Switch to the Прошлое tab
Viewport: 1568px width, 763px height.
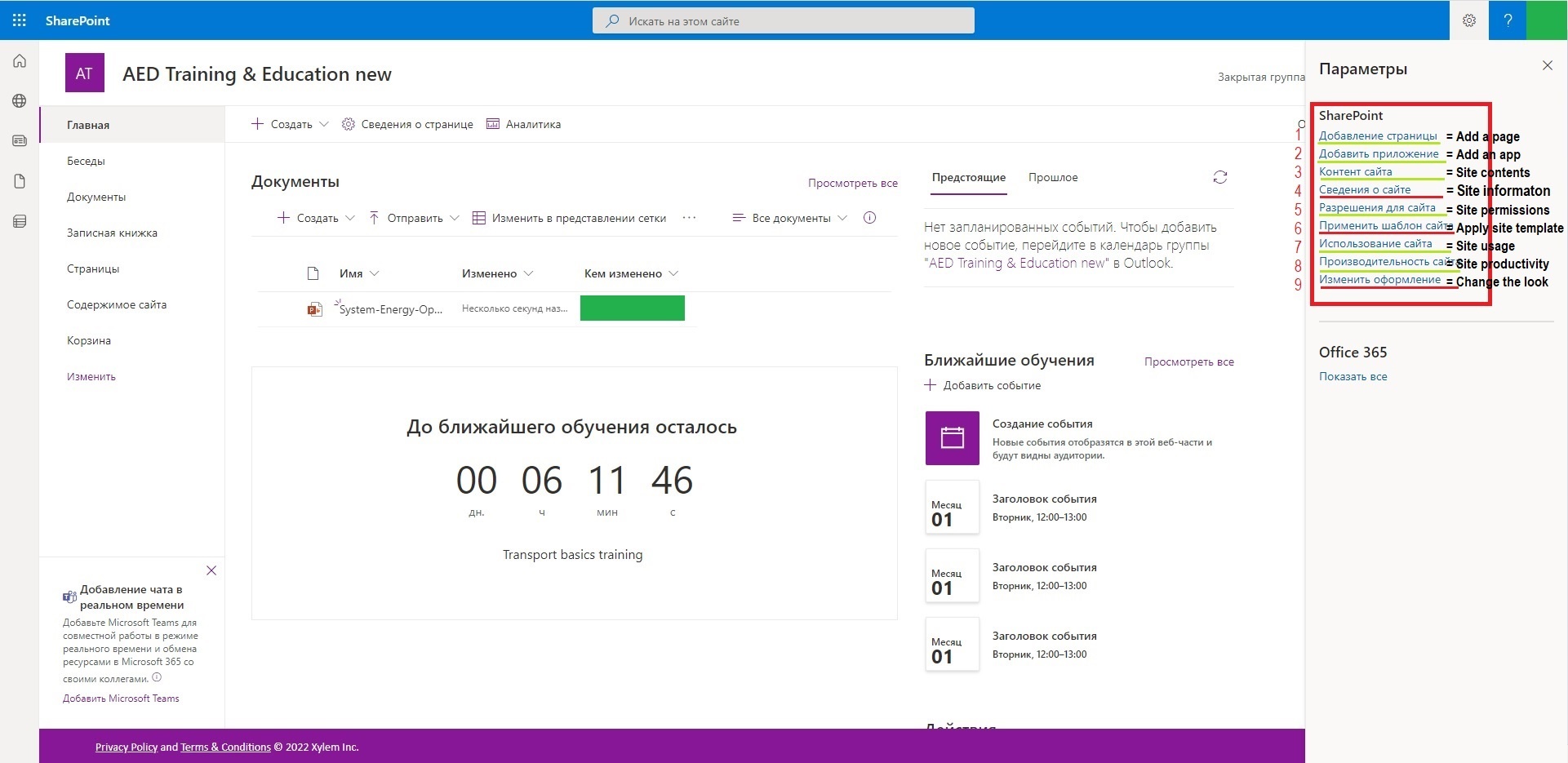(x=1053, y=177)
